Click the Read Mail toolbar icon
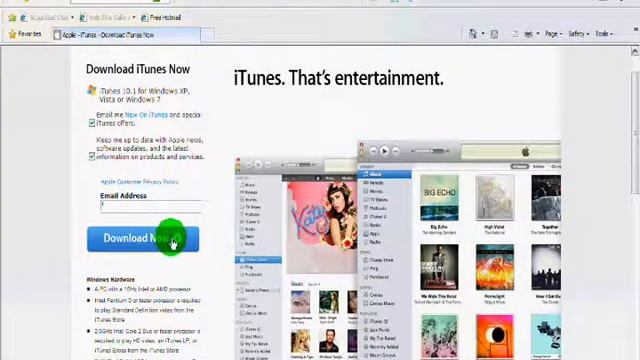 tap(515, 34)
